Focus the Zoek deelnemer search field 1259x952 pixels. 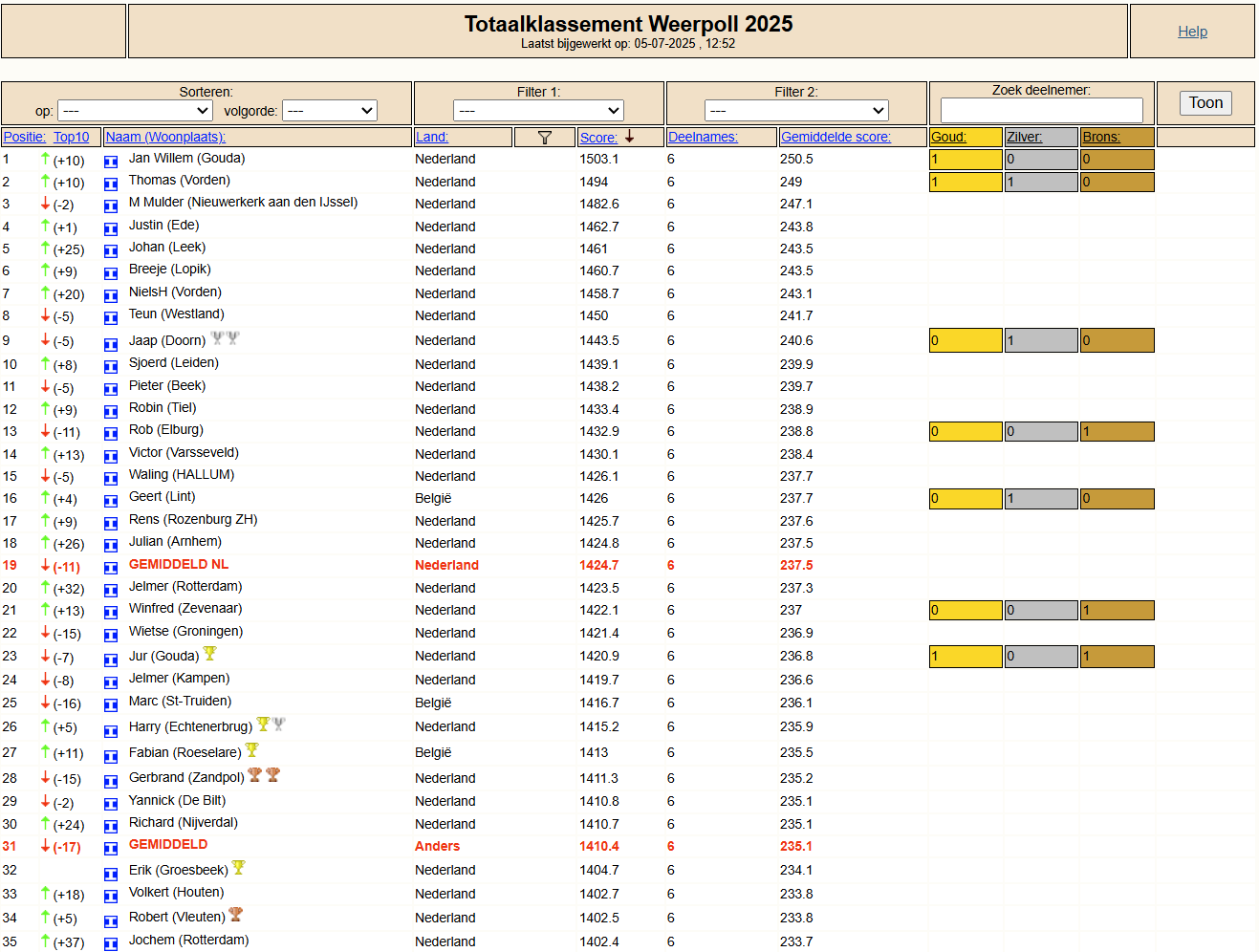pos(1041,110)
